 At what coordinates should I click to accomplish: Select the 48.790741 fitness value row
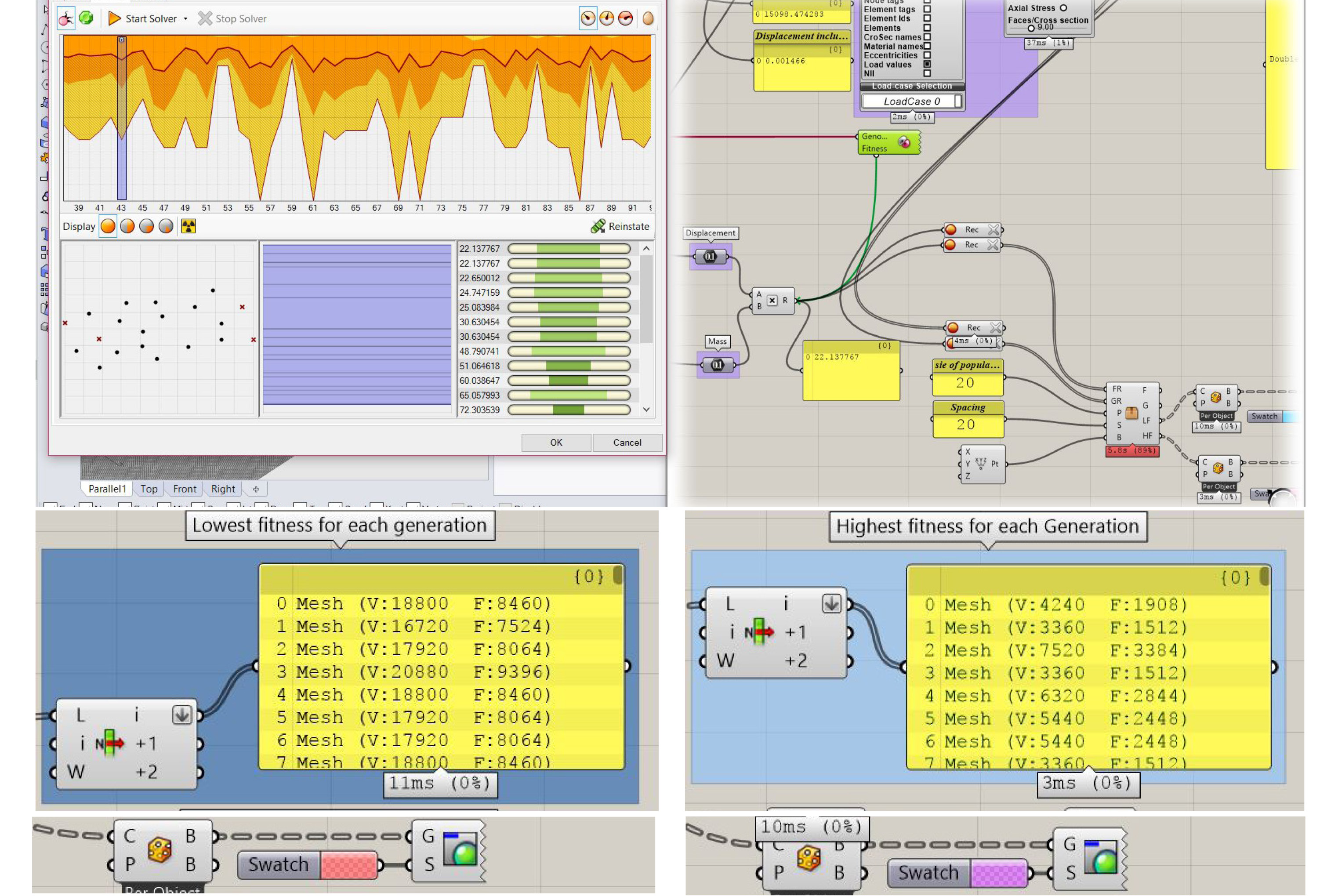click(479, 352)
